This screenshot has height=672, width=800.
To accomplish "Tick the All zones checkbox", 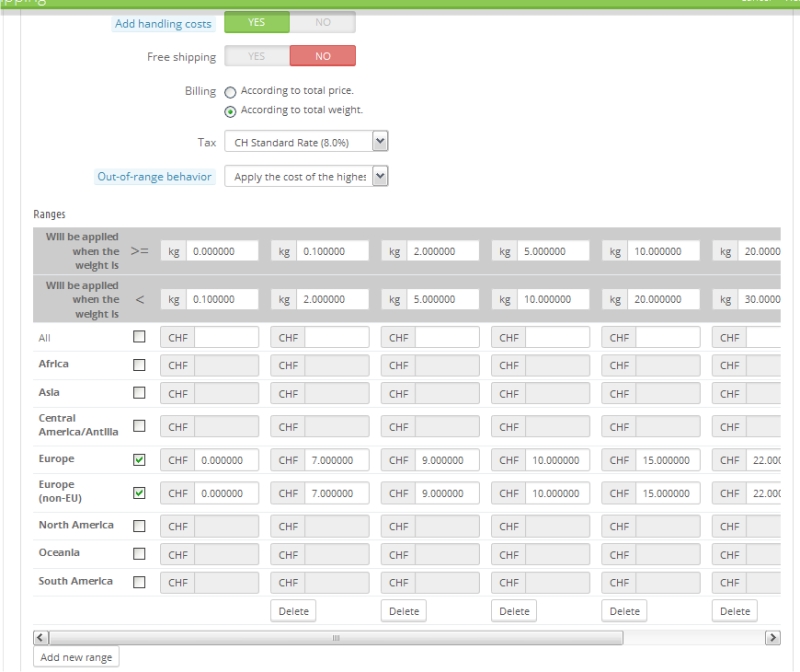I will pyautogui.click(x=139, y=337).
